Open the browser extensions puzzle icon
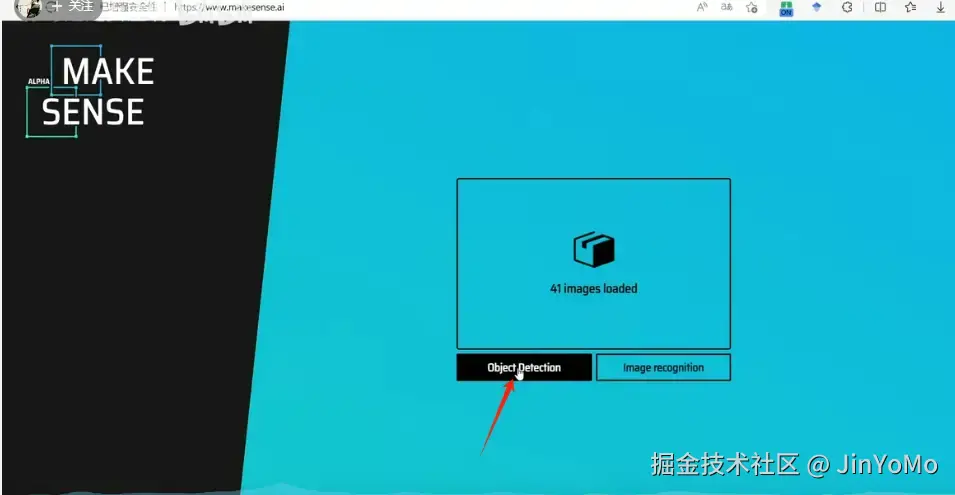Image resolution: width=955 pixels, height=495 pixels. [847, 7]
